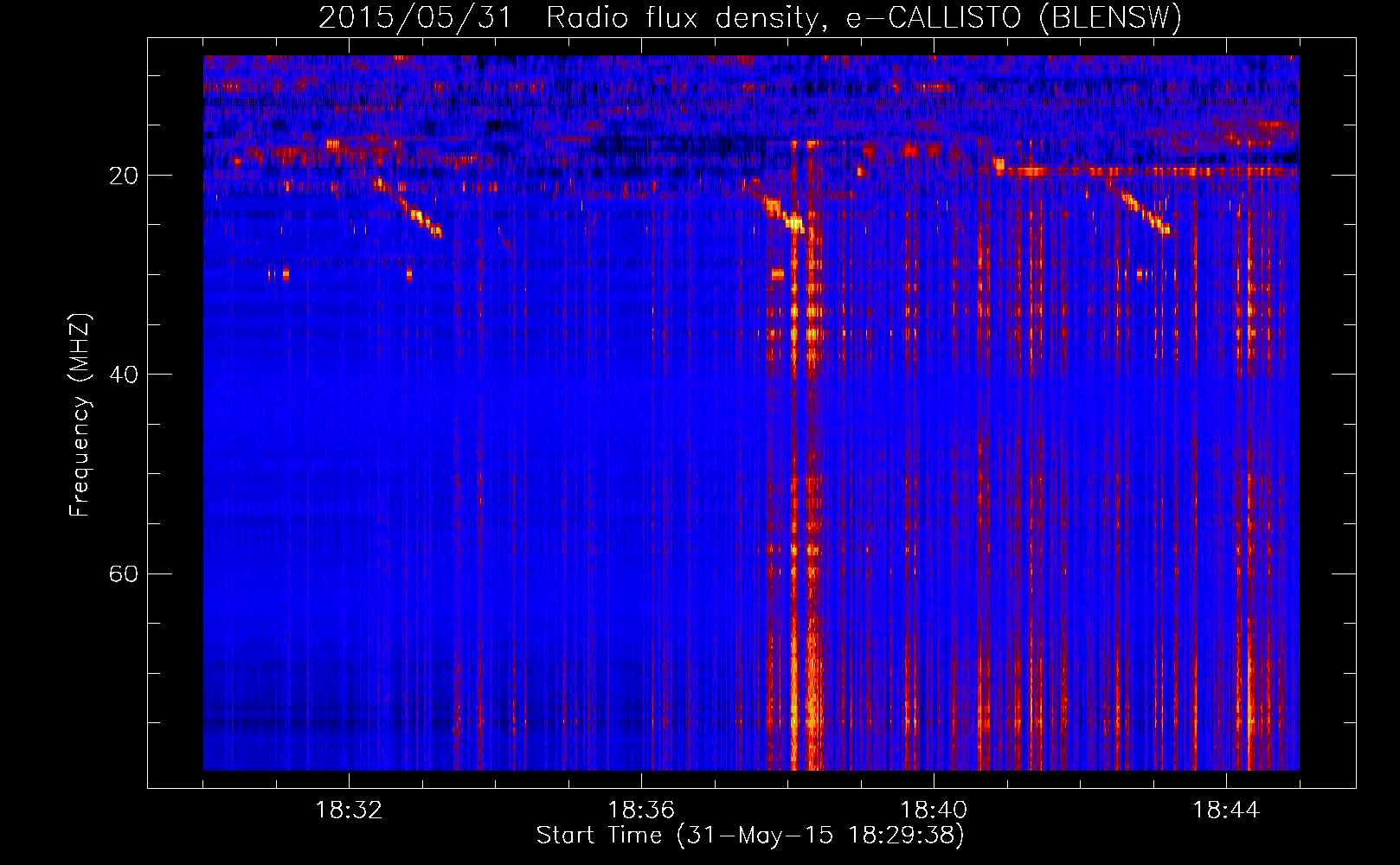
Task: Click the '18:40' time tick label
Action: coord(934,811)
